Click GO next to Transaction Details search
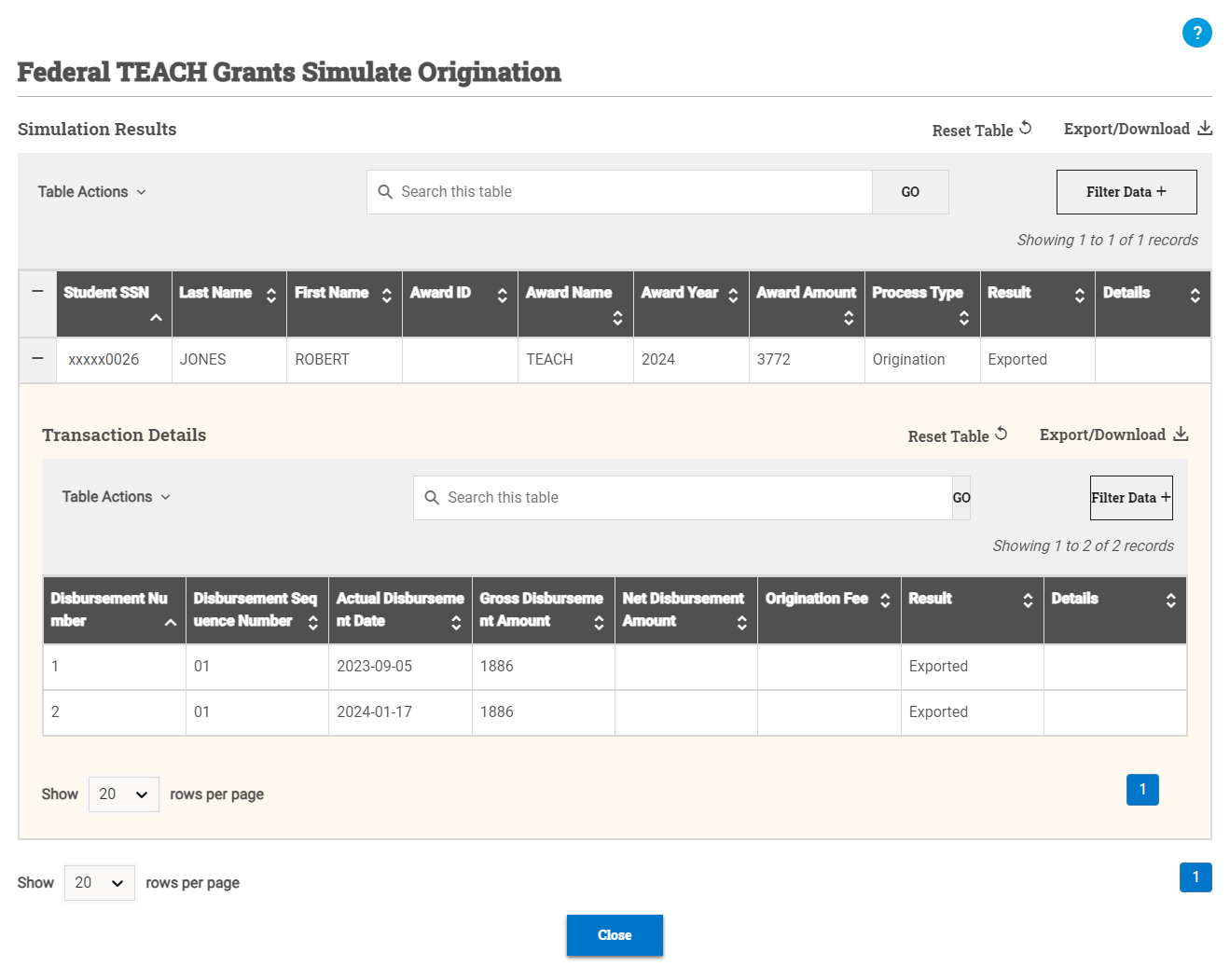 tap(961, 498)
